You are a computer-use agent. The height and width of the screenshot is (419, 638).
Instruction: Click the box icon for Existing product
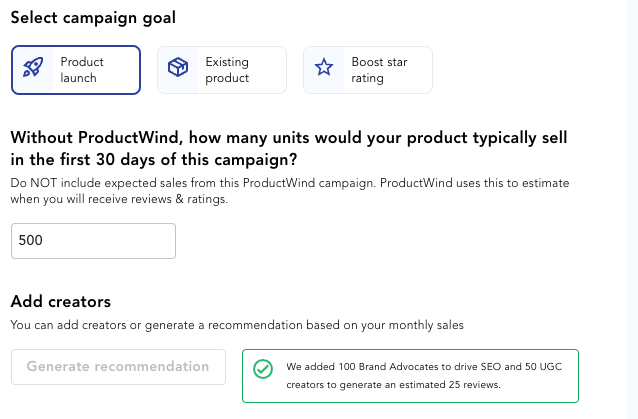tap(178, 67)
